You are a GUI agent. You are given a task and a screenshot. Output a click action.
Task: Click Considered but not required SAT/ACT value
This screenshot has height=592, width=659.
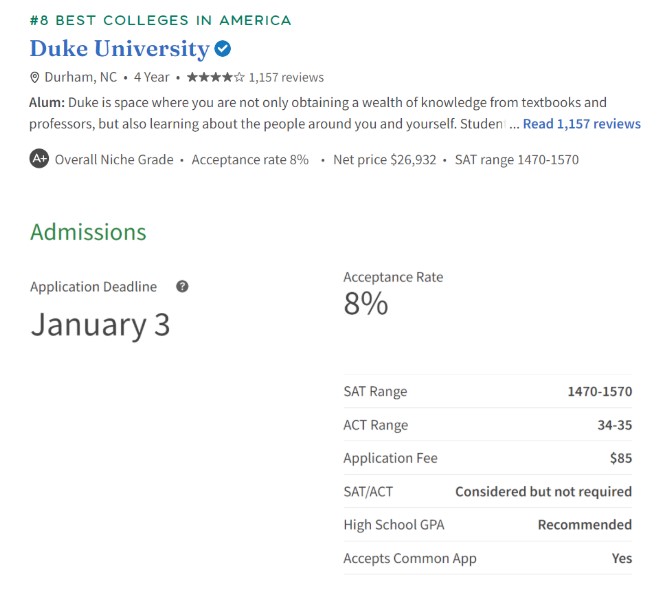pyautogui.click(x=543, y=492)
